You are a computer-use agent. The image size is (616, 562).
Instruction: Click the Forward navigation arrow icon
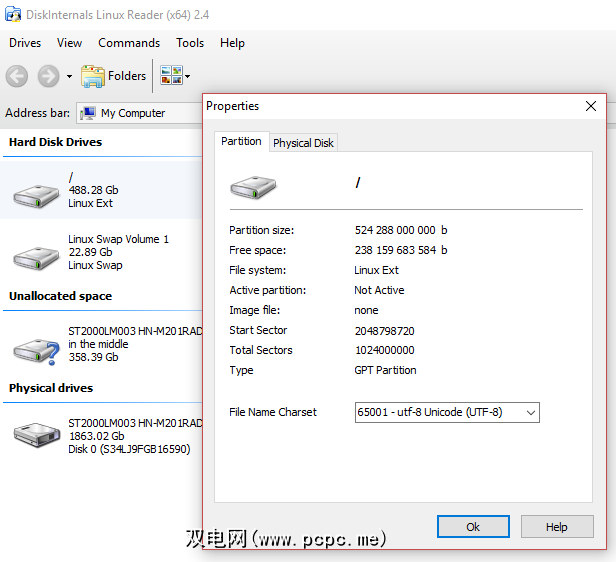(49, 76)
